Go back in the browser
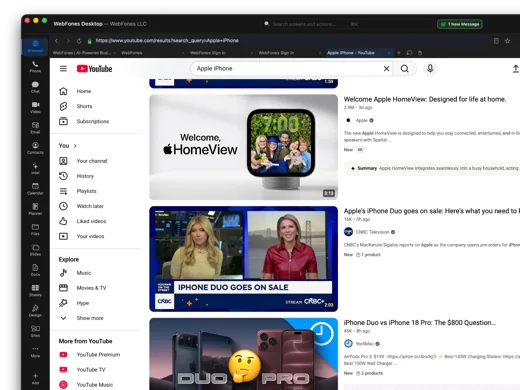This screenshot has height=390, width=520. 56,41
